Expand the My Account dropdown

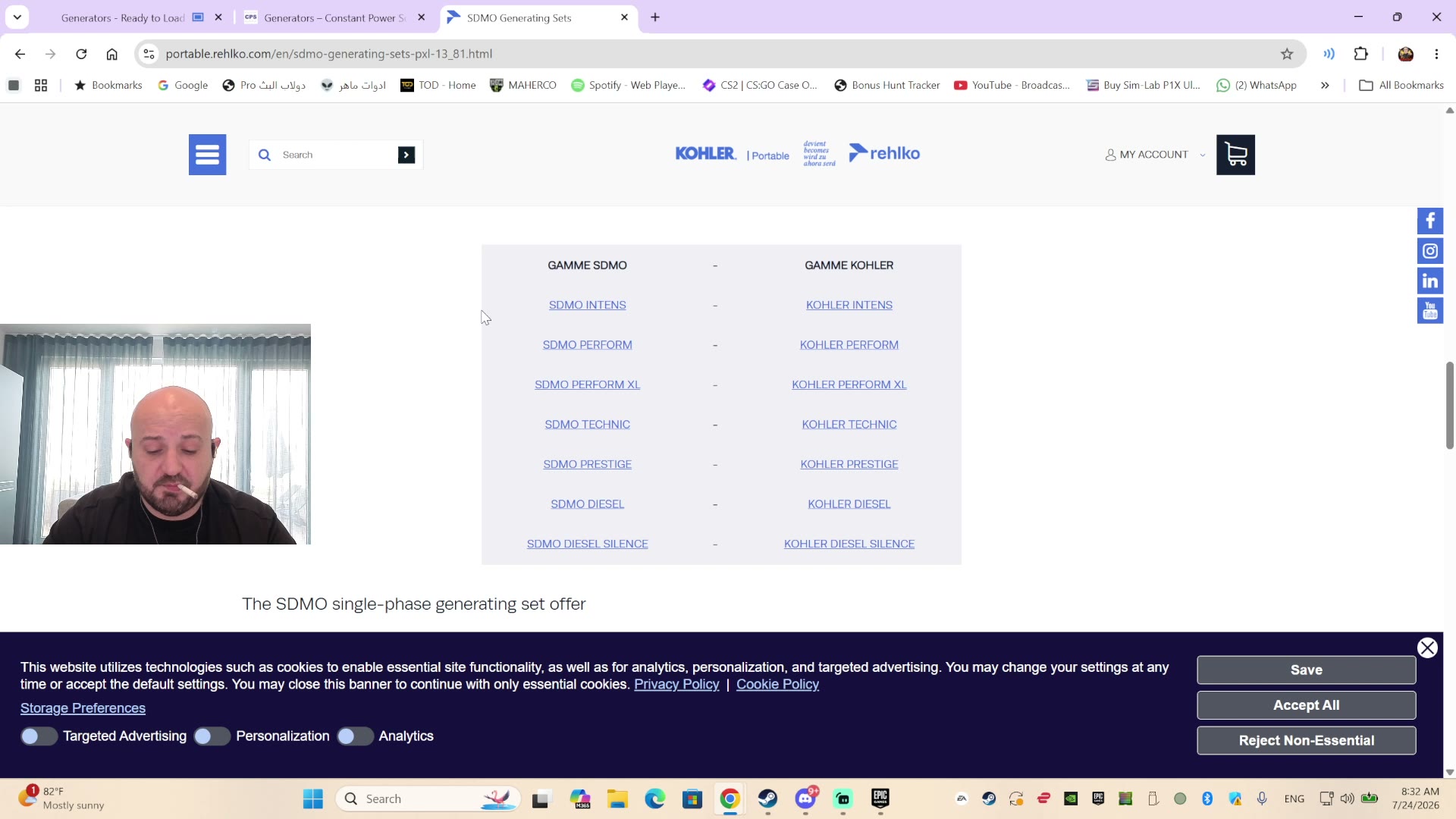pos(1155,155)
